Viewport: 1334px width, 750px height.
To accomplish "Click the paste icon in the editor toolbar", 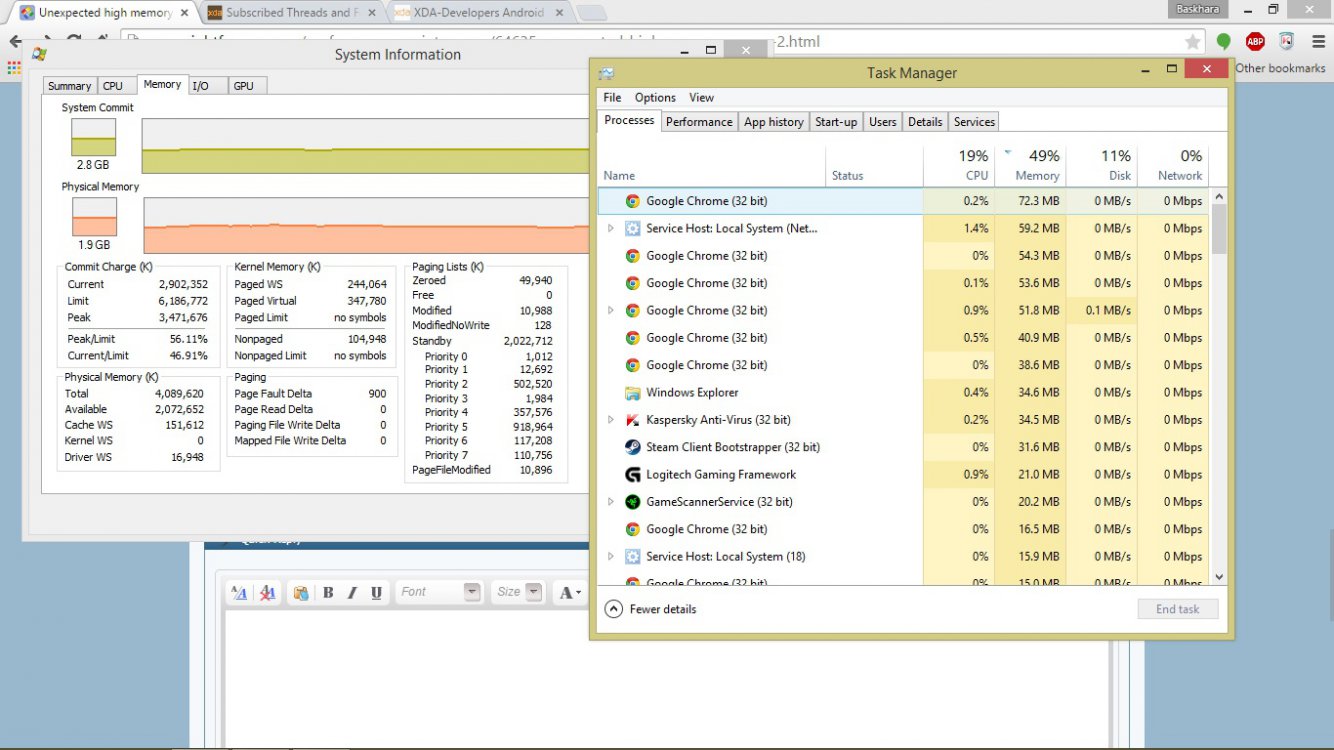I will (x=301, y=592).
